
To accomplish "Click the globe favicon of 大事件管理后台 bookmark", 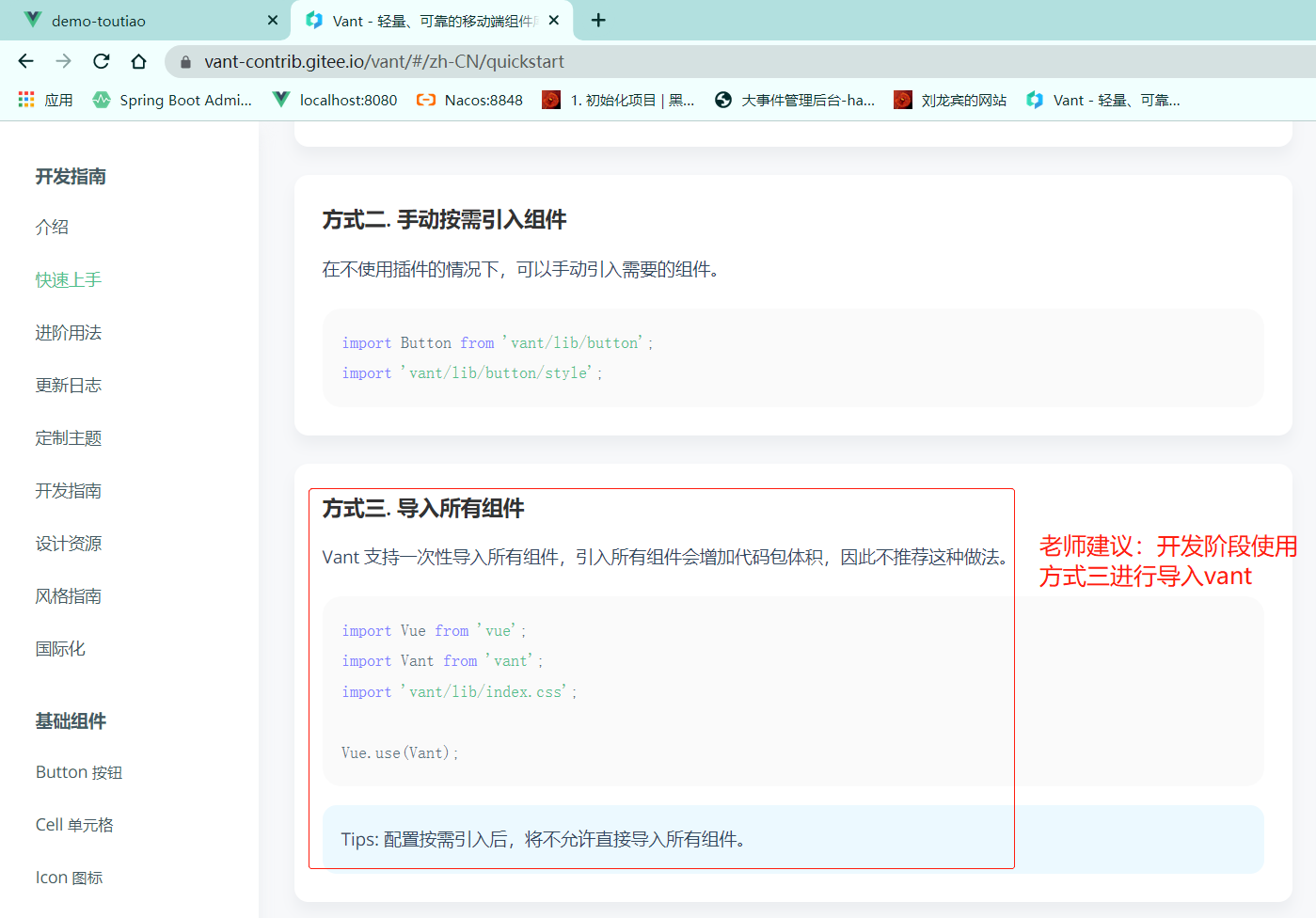I will (723, 100).
